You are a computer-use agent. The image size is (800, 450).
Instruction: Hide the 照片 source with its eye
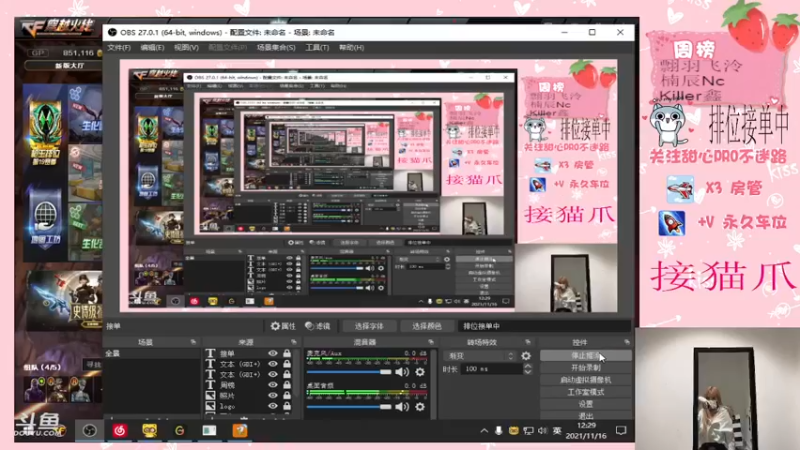click(x=273, y=395)
